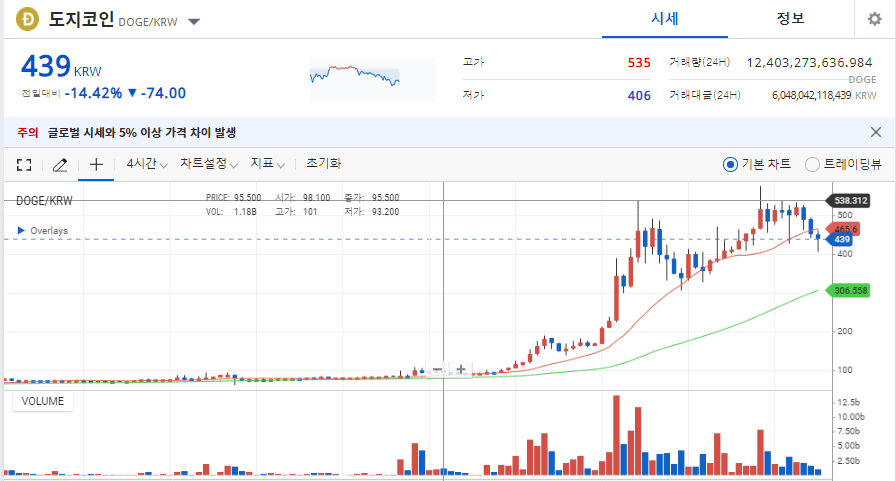Click the 거래대금(24H) label
Viewport: 896px width, 481px height.
tap(705, 95)
